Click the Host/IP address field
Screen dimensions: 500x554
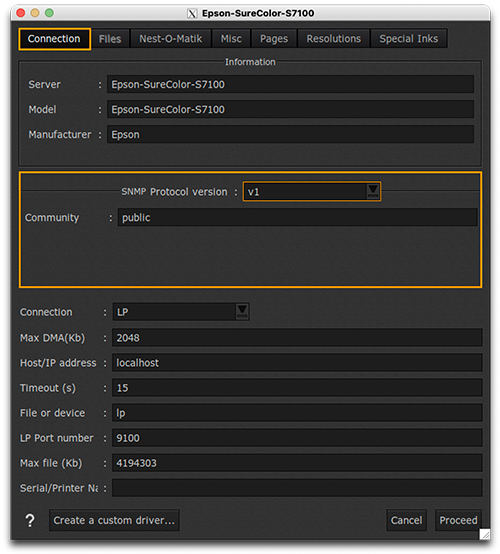pyautogui.click(x=297, y=363)
